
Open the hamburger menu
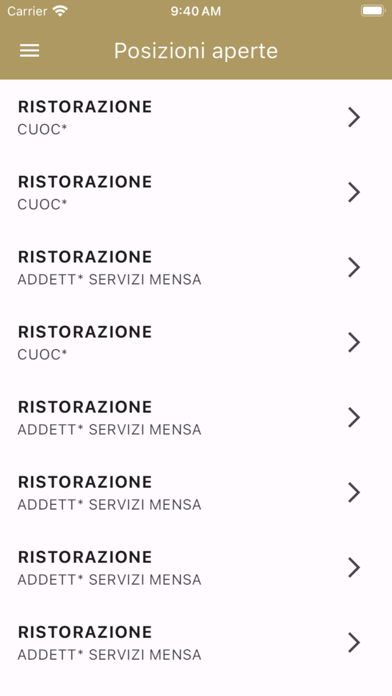[x=29, y=51]
